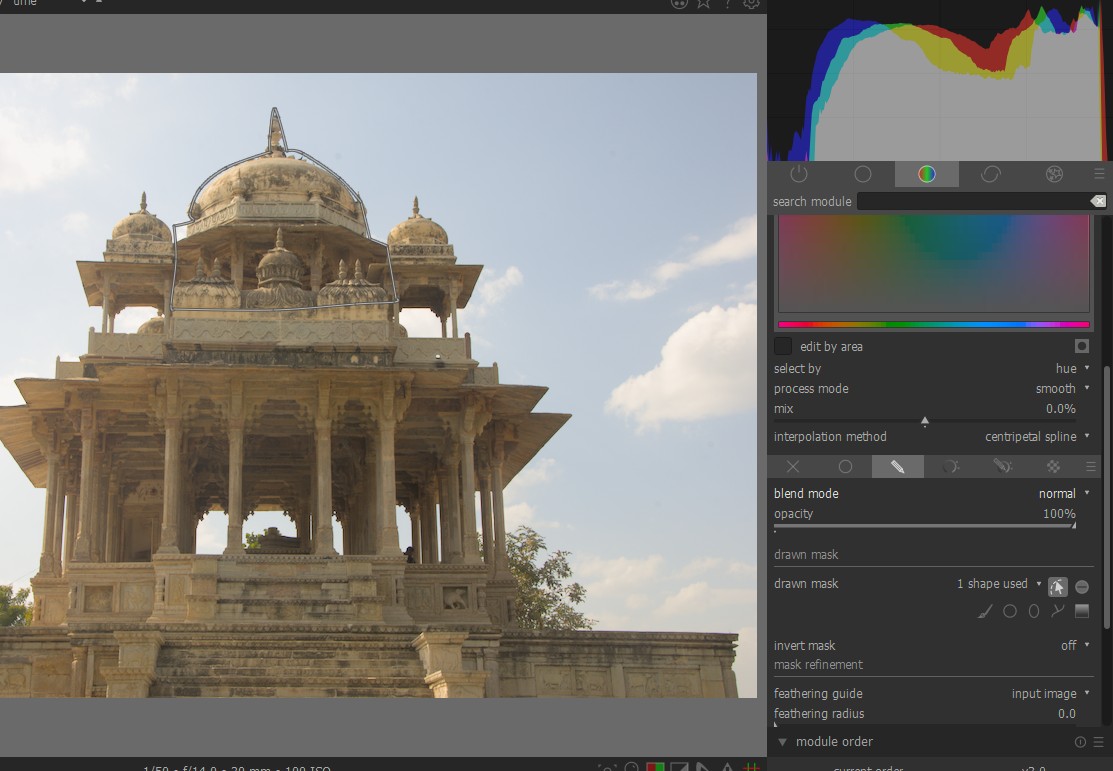Open the 1 shape used dropdown
This screenshot has width=1113, height=771.
point(999,584)
